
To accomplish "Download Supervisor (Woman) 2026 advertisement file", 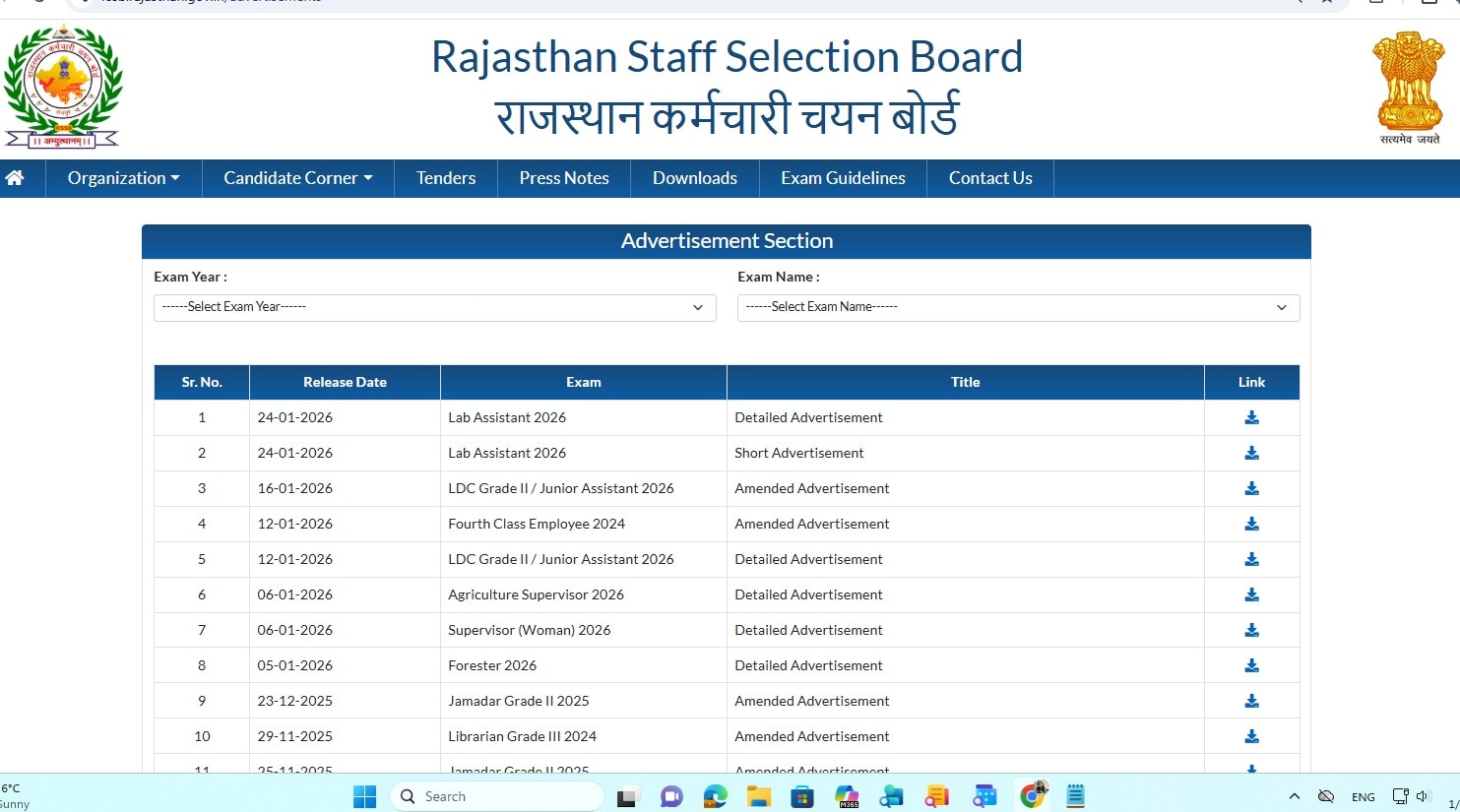I will click(x=1251, y=630).
